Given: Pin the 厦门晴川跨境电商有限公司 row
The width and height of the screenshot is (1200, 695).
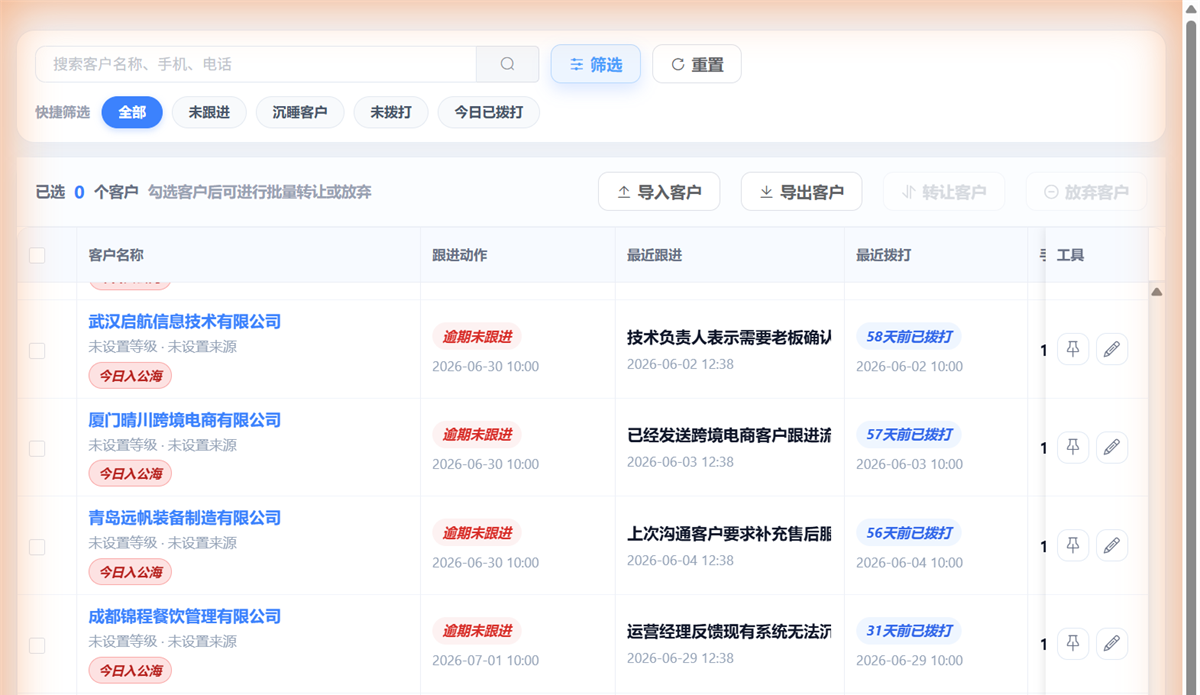Looking at the screenshot, I should click(x=1073, y=447).
